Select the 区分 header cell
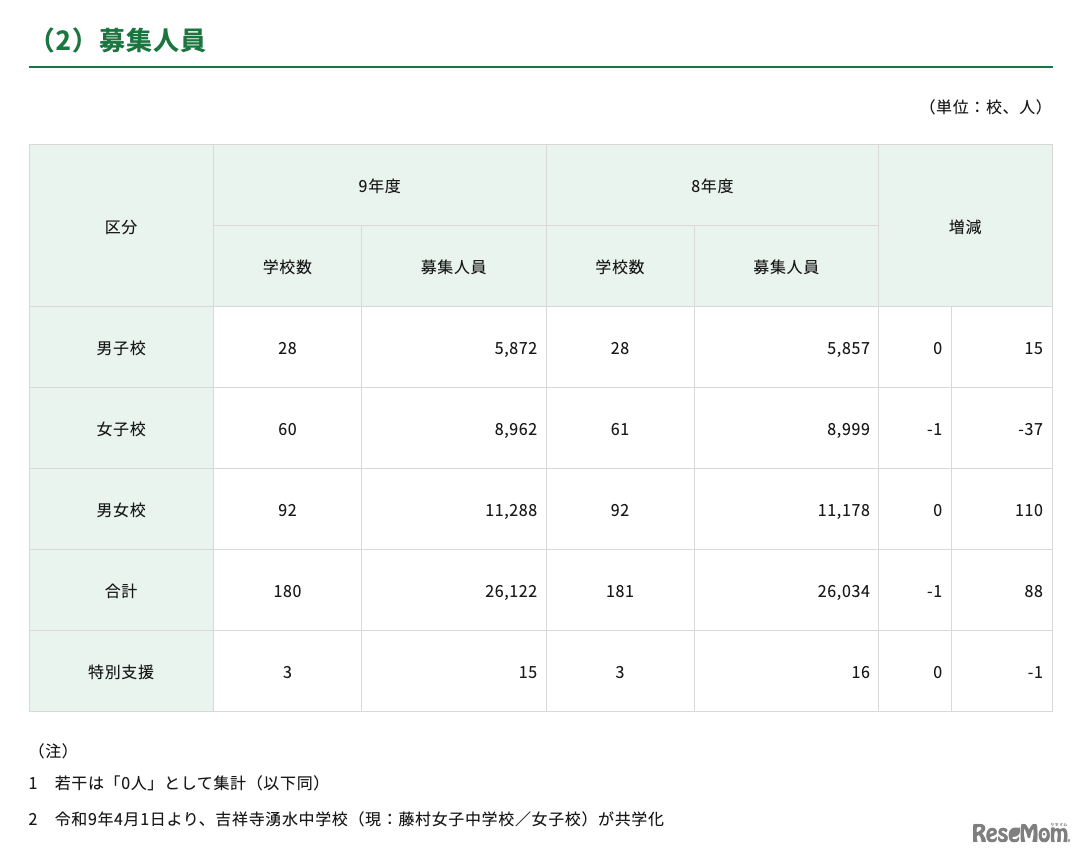Image resolution: width=1083 pixels, height=856 pixels. coord(121,226)
